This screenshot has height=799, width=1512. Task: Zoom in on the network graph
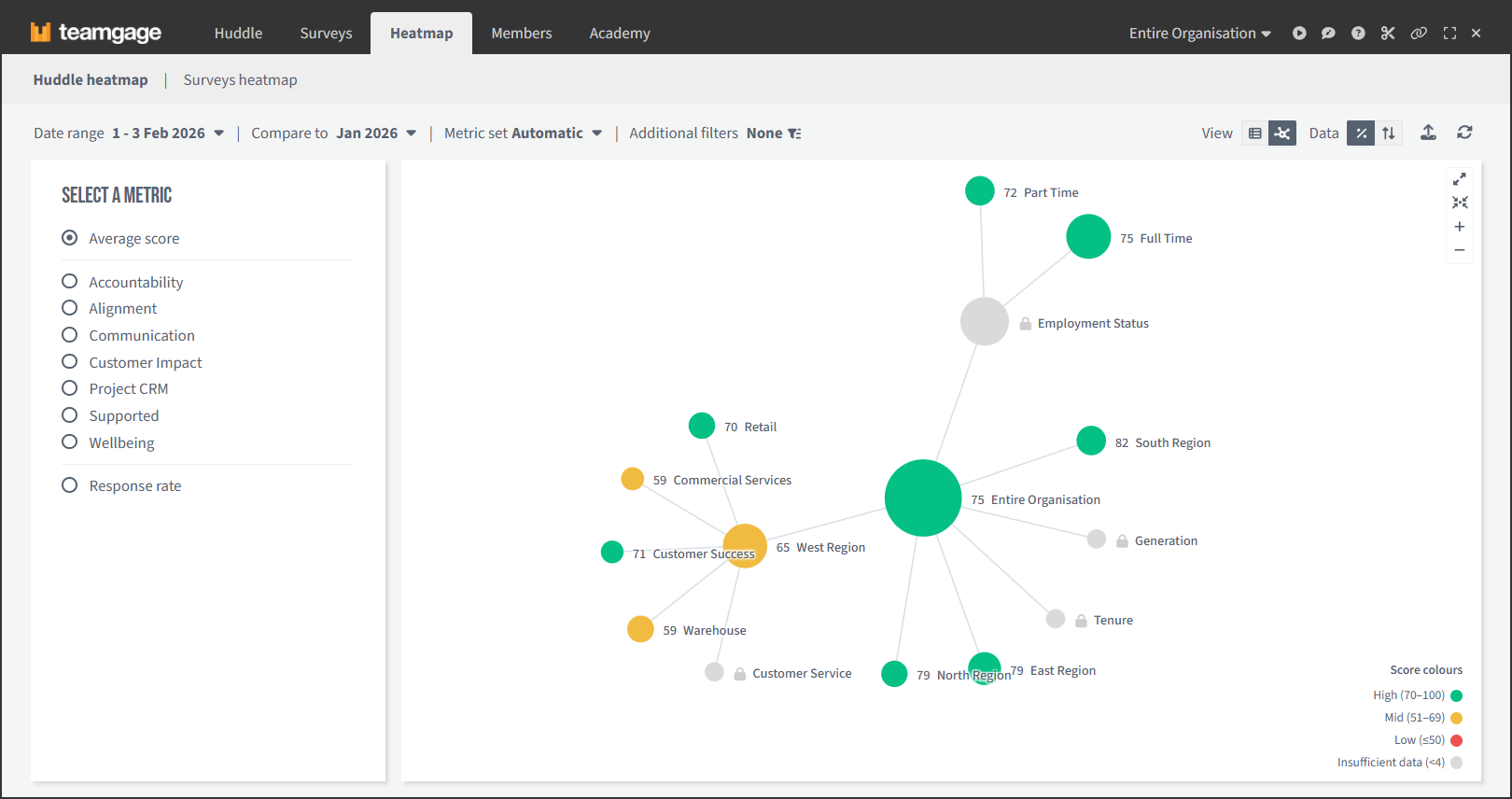point(1460,227)
